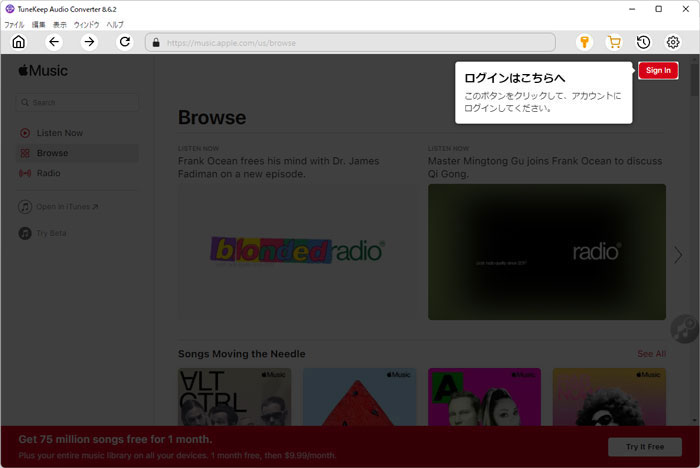This screenshot has height=468, width=700.
Task: Open conversion history clock icon
Action: pos(643,42)
